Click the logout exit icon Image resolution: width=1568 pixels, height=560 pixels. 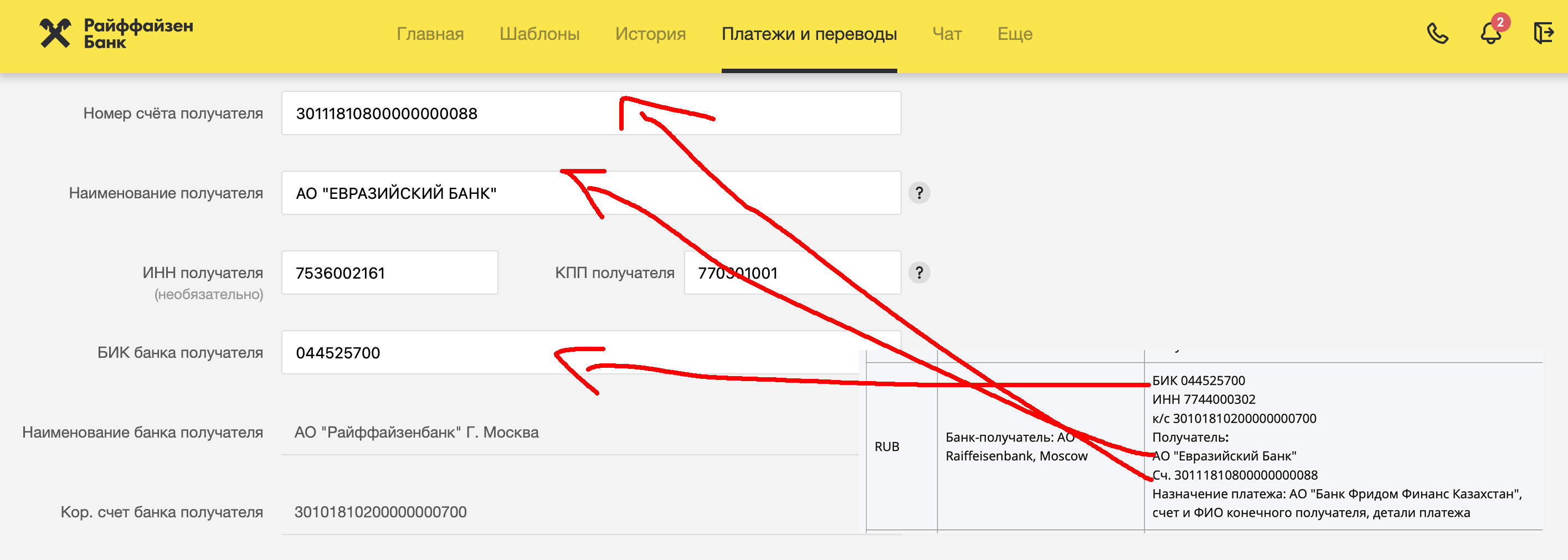pyautogui.click(x=1544, y=33)
